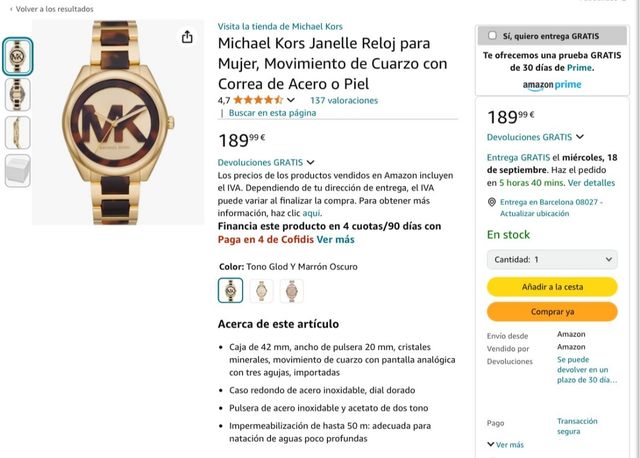Click the orange star rating icons
640x458 pixels.
258,100
